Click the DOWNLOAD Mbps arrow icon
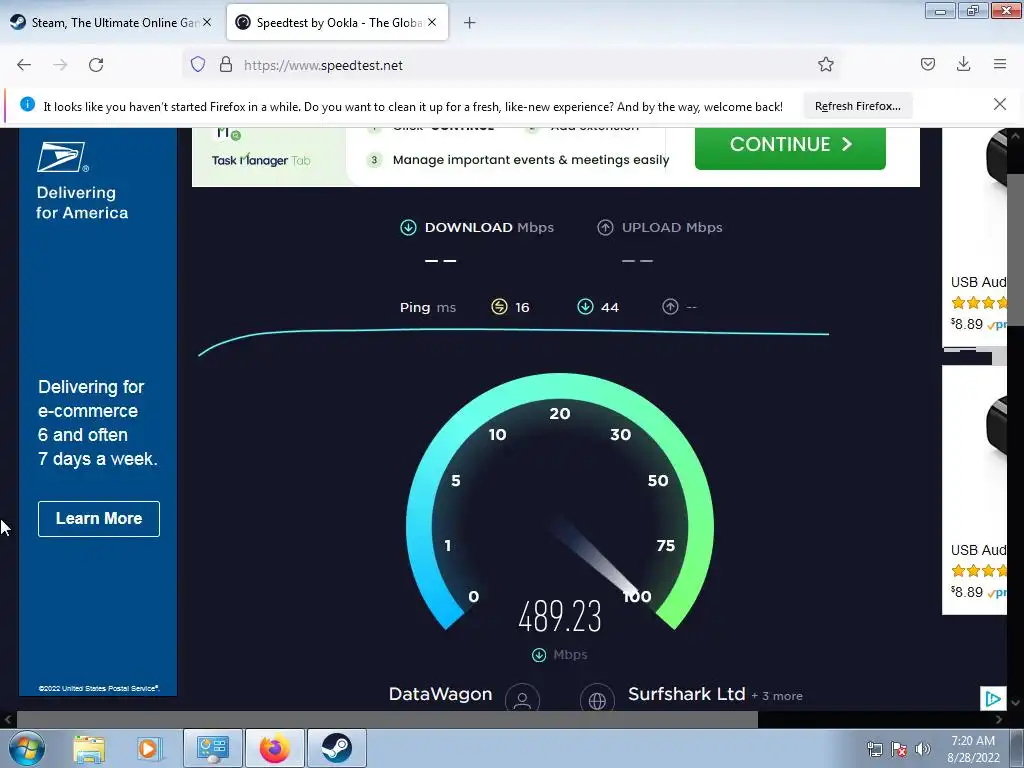This screenshot has height=768, width=1024. [x=408, y=227]
